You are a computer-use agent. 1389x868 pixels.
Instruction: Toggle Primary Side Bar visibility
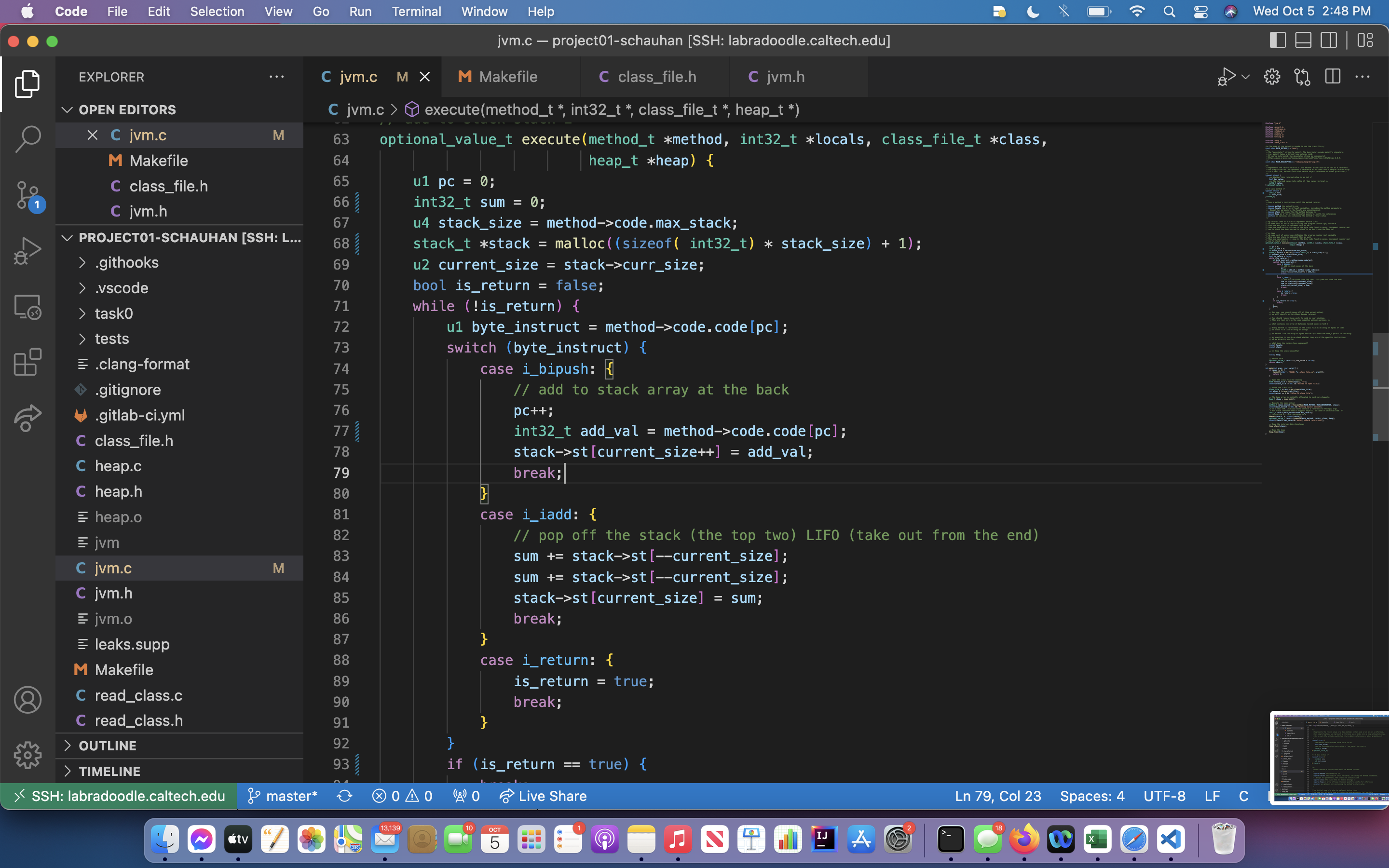(1277, 40)
